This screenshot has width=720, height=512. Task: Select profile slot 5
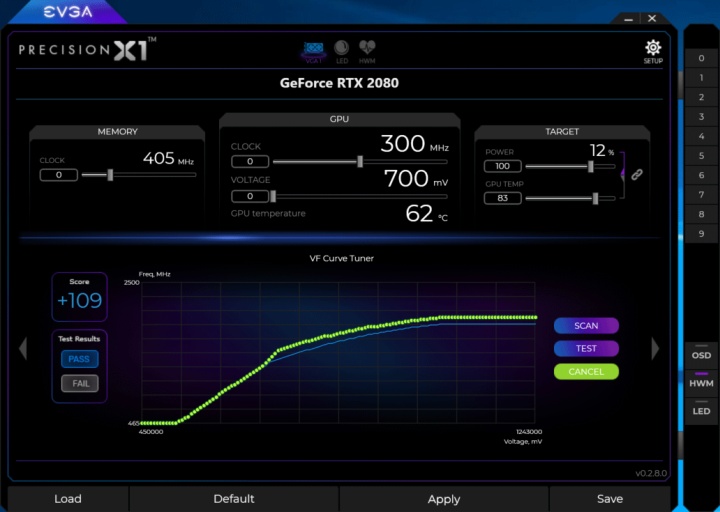pyautogui.click(x=701, y=156)
